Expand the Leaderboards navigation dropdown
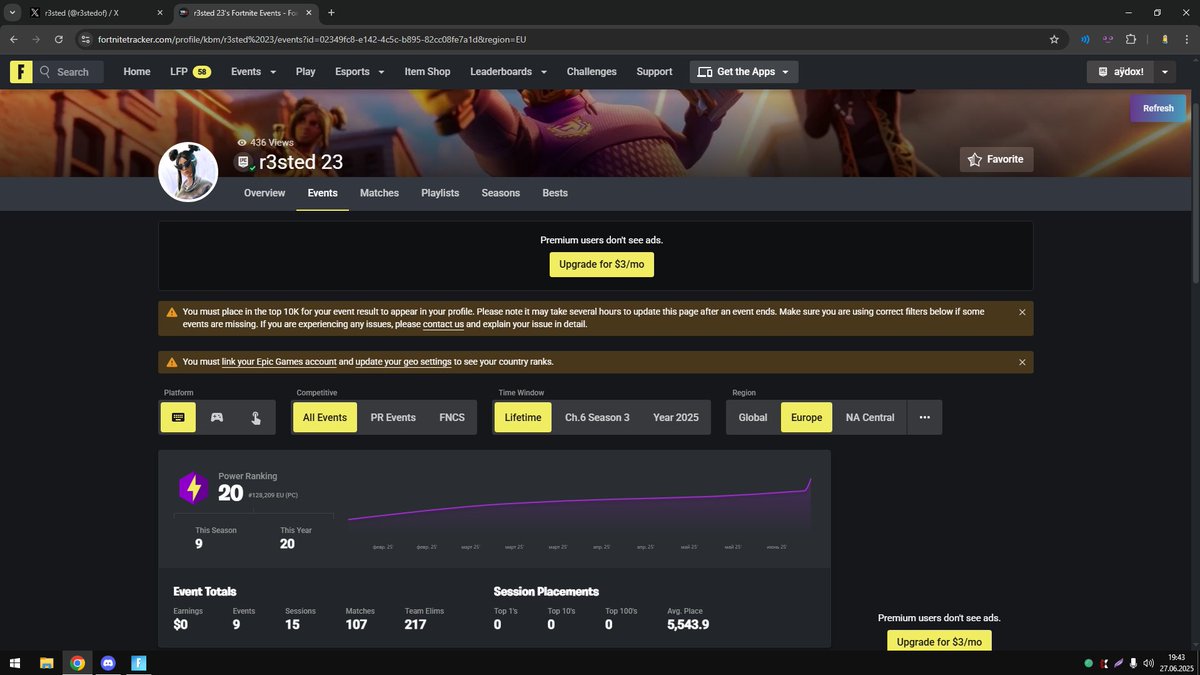1200x675 pixels. coord(509,72)
